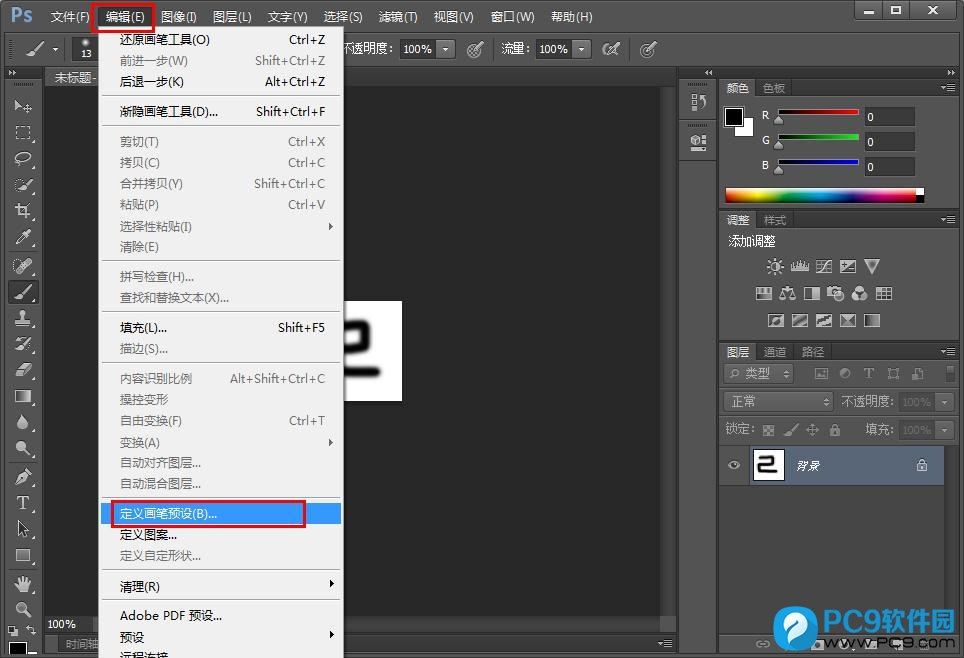Toggle lock image pixels
The width and height of the screenshot is (964, 658).
pyautogui.click(x=791, y=430)
